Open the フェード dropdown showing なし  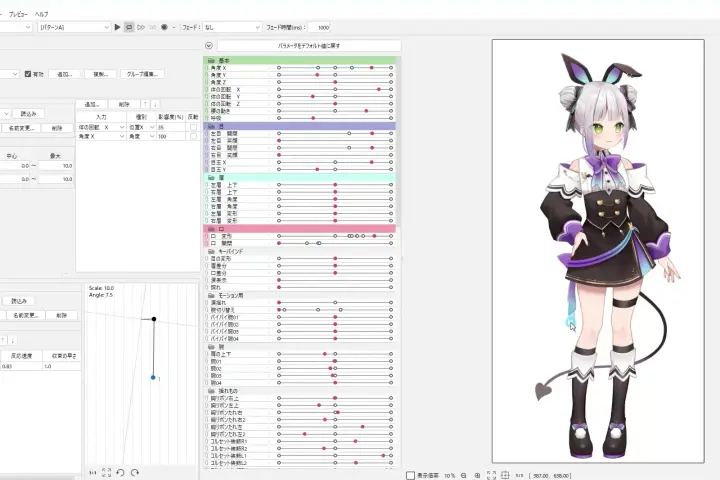click(x=232, y=28)
